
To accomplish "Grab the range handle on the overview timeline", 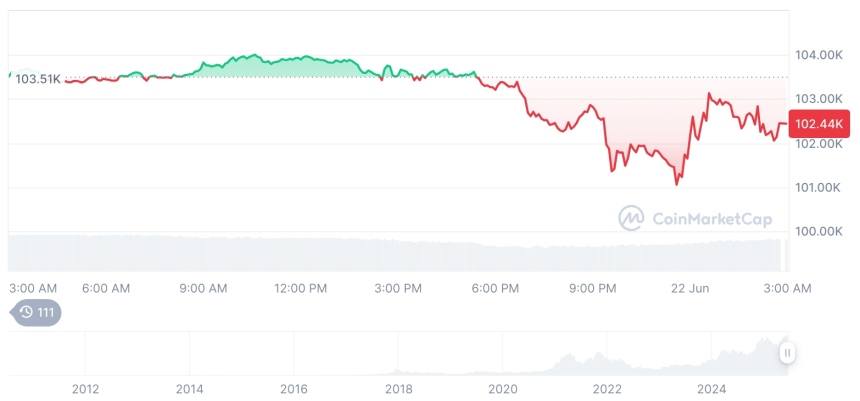I will (x=788, y=353).
